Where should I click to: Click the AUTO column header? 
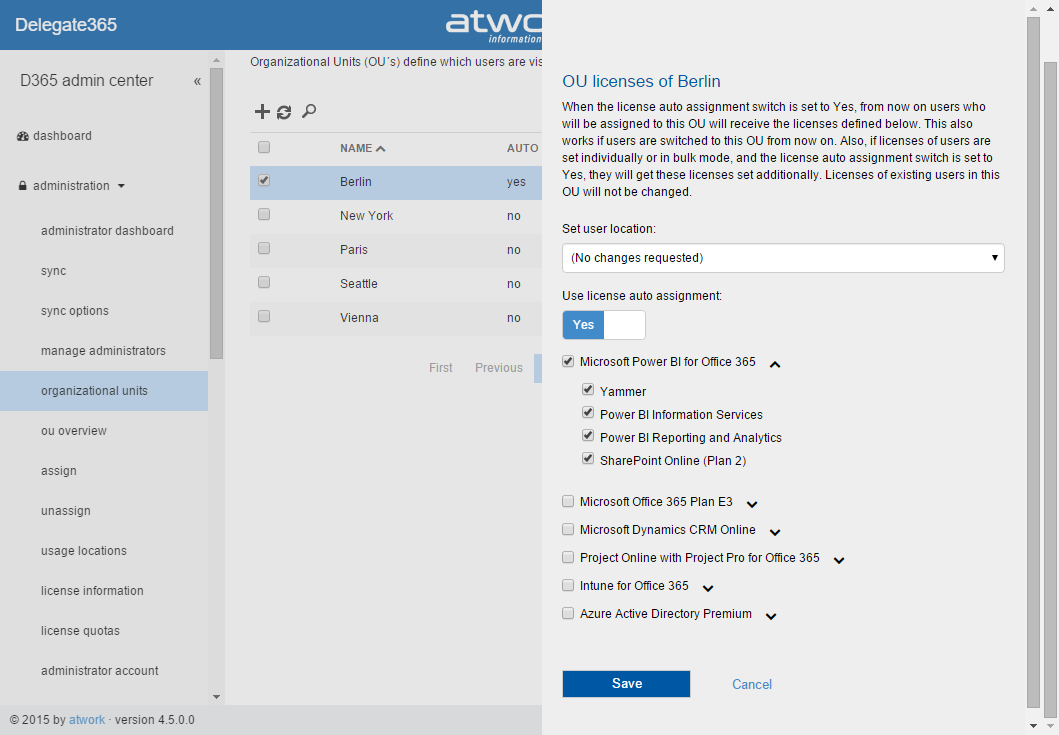(x=523, y=148)
